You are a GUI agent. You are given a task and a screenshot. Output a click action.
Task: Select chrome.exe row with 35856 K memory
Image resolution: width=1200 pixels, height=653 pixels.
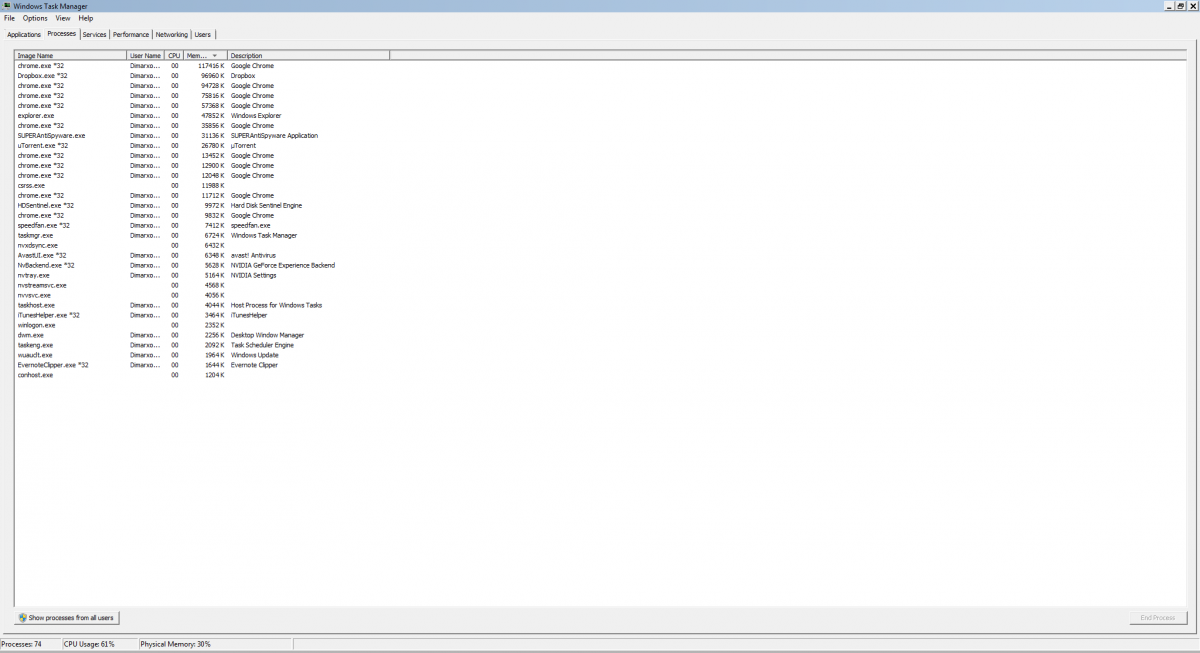[202, 126]
